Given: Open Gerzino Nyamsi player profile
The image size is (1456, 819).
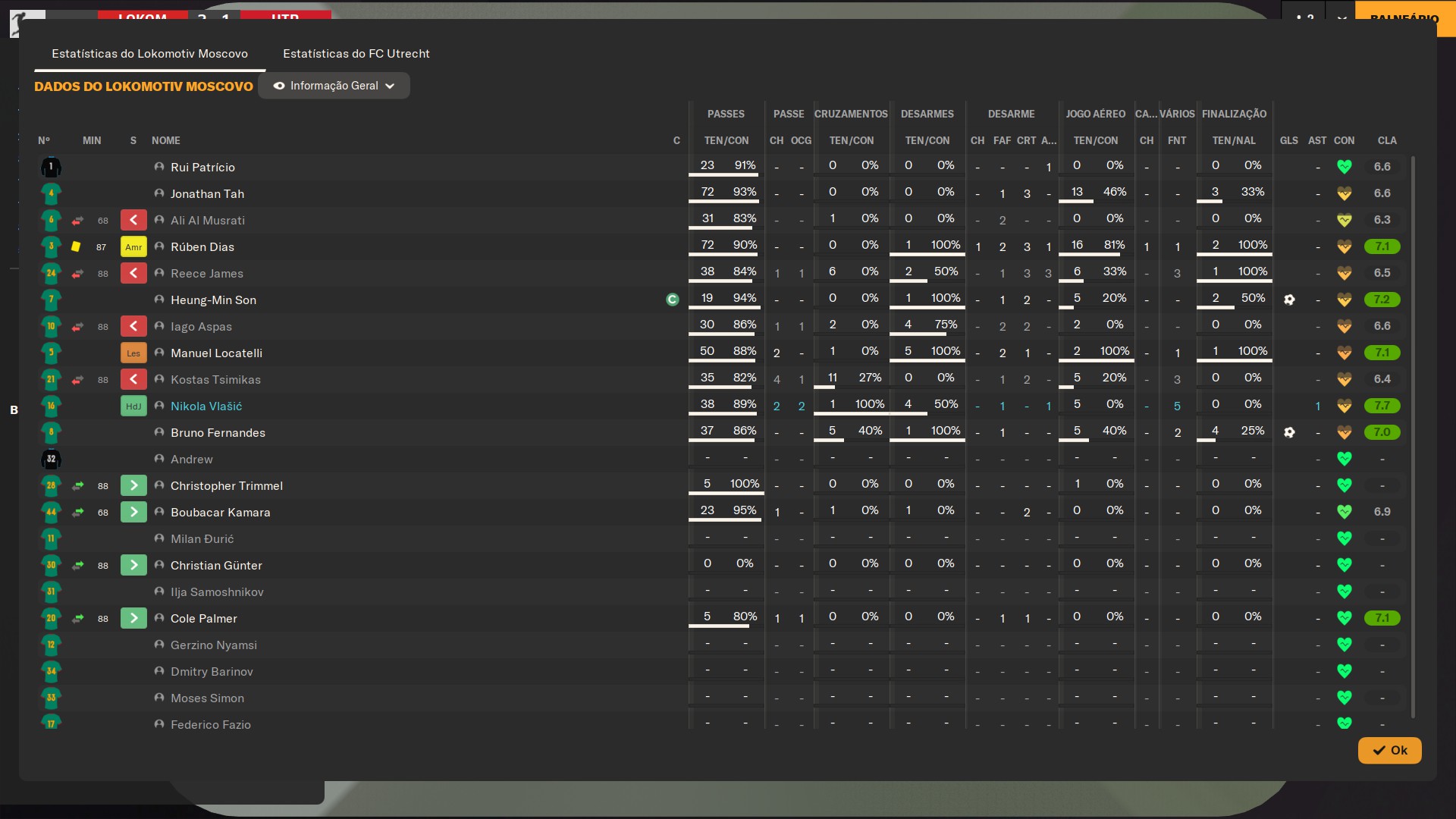Looking at the screenshot, I should (214, 645).
